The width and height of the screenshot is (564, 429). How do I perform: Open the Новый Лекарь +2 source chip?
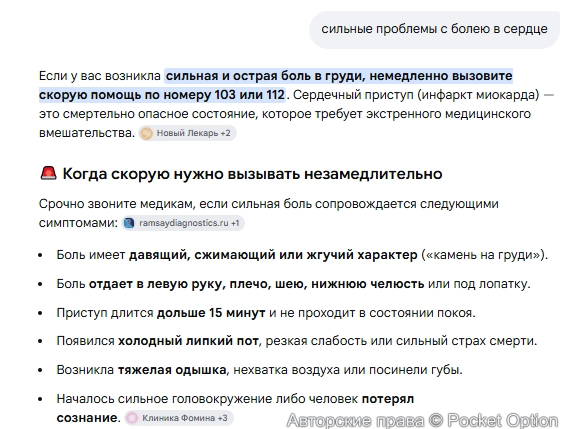click(187, 133)
